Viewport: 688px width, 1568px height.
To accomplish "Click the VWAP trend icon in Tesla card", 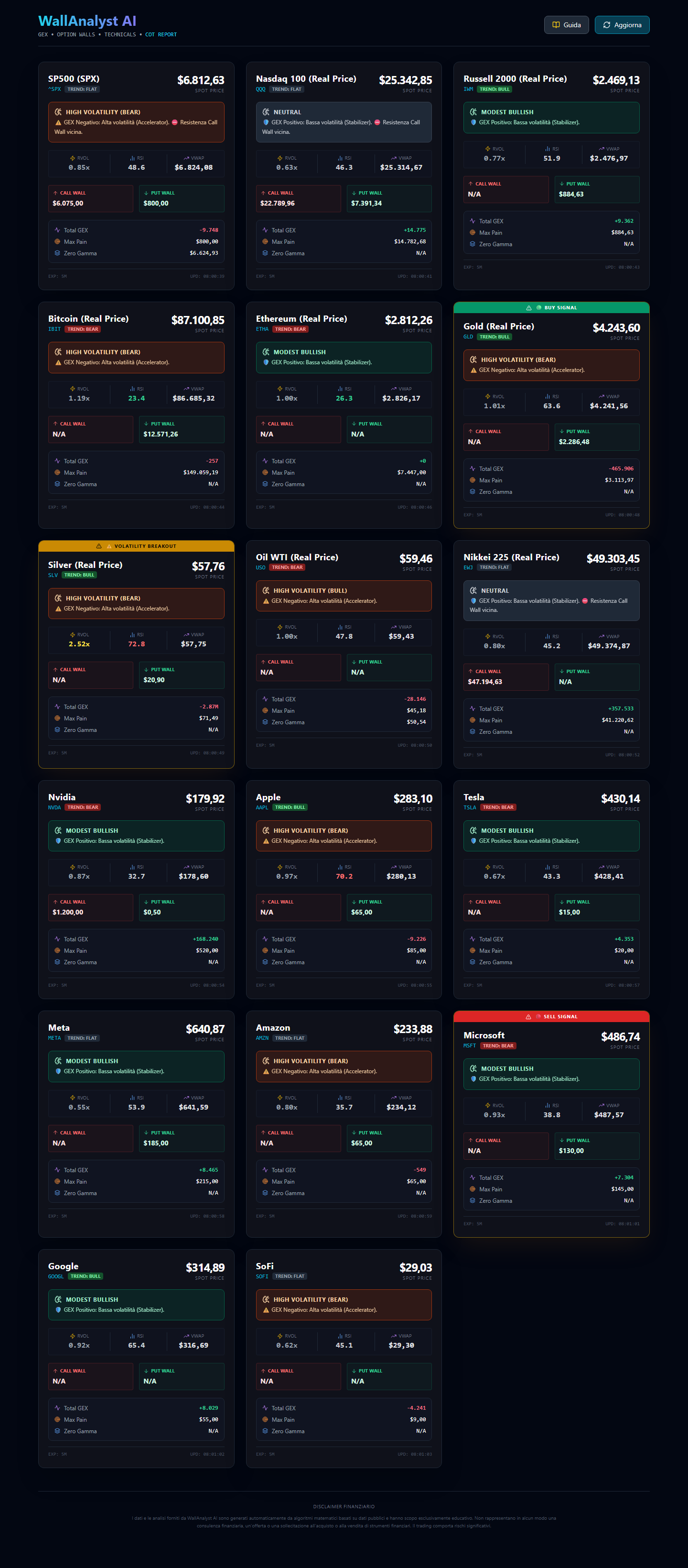I will (601, 867).
